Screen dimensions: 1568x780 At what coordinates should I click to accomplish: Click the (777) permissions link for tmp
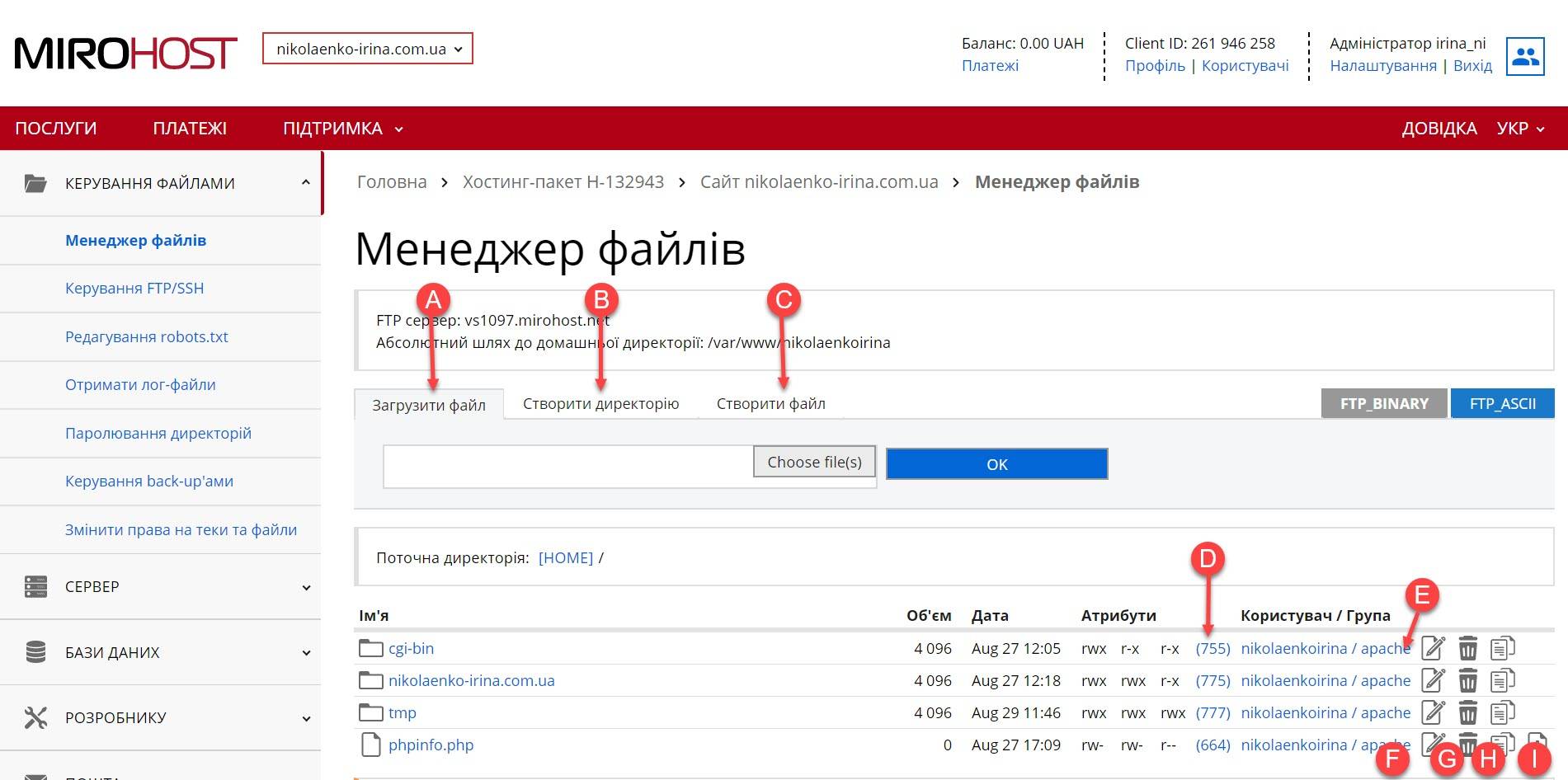coord(1212,712)
